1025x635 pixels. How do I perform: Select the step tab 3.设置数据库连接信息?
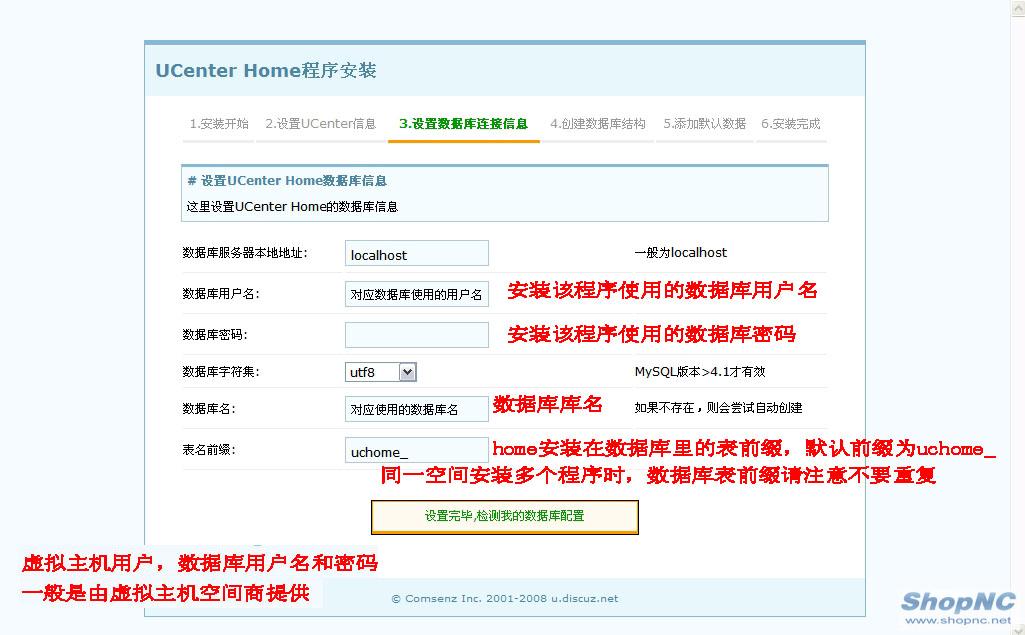[463, 124]
